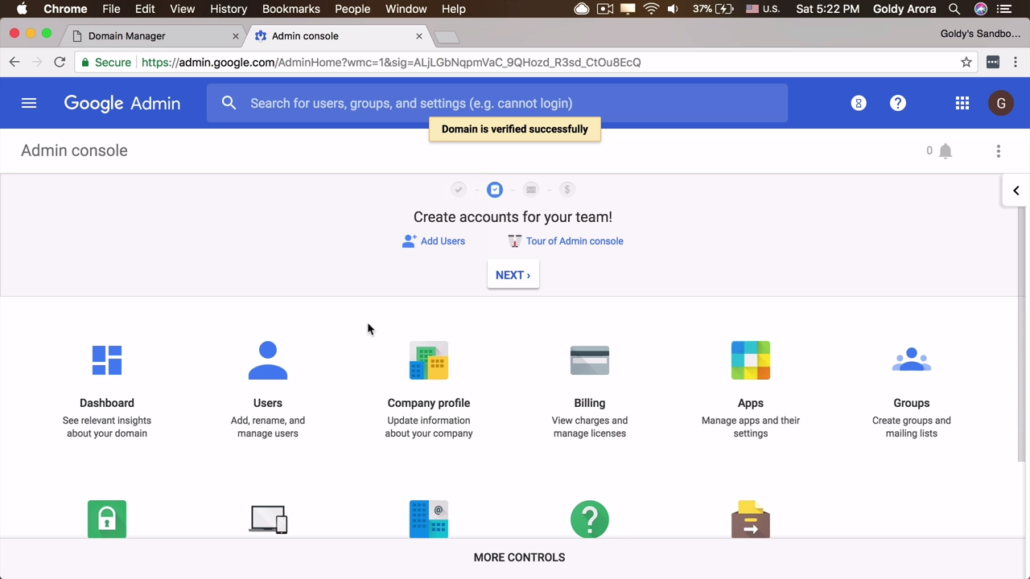1030x579 pixels.
Task: Click the Chrome address bar URL
Action: click(x=391, y=62)
